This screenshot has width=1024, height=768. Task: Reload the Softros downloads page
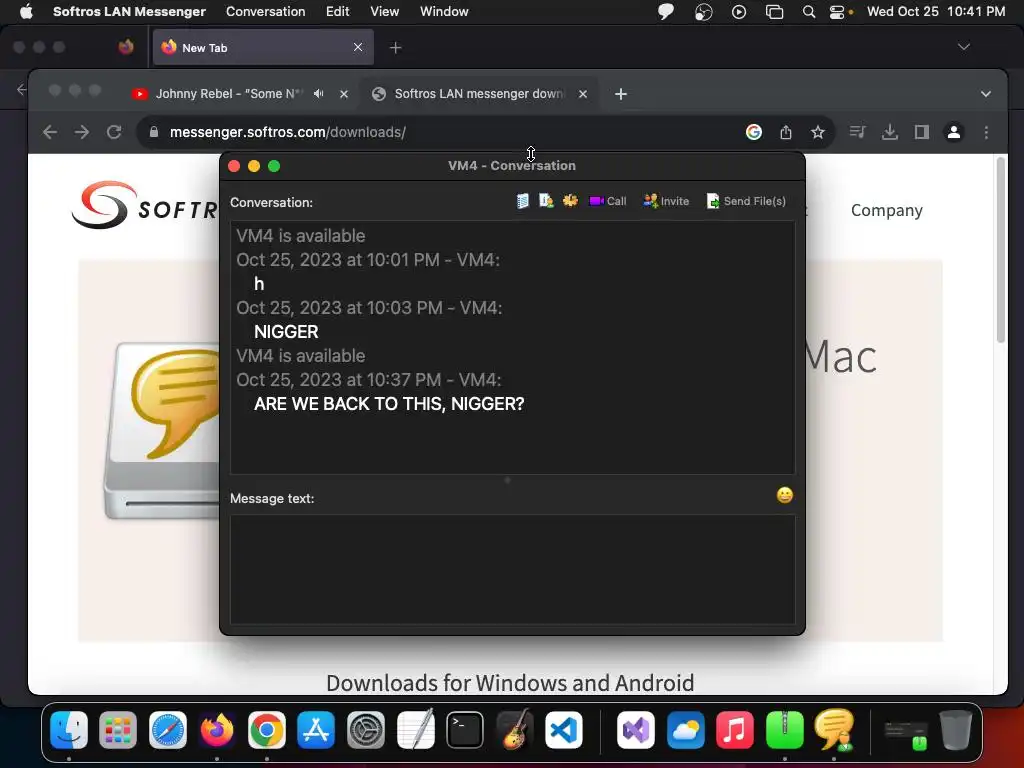[114, 132]
